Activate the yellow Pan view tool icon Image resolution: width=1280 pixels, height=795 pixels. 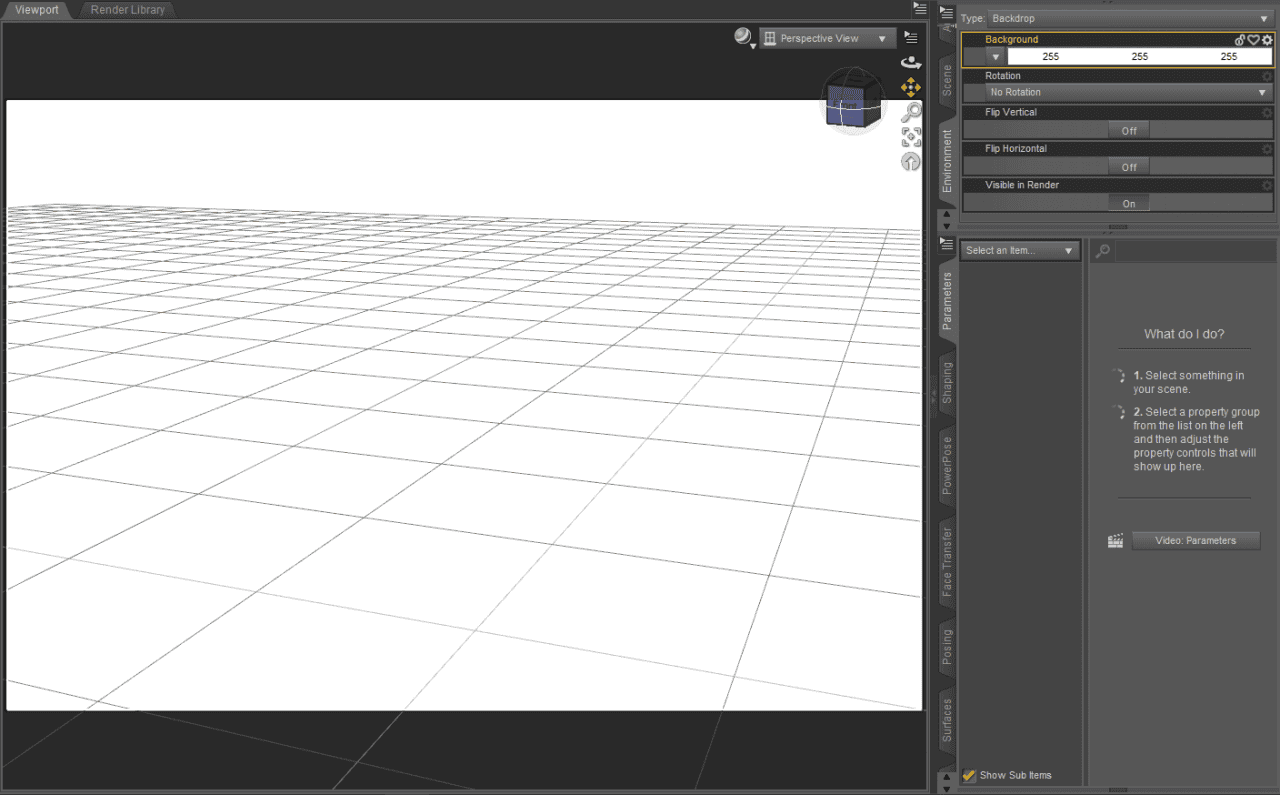click(x=911, y=87)
